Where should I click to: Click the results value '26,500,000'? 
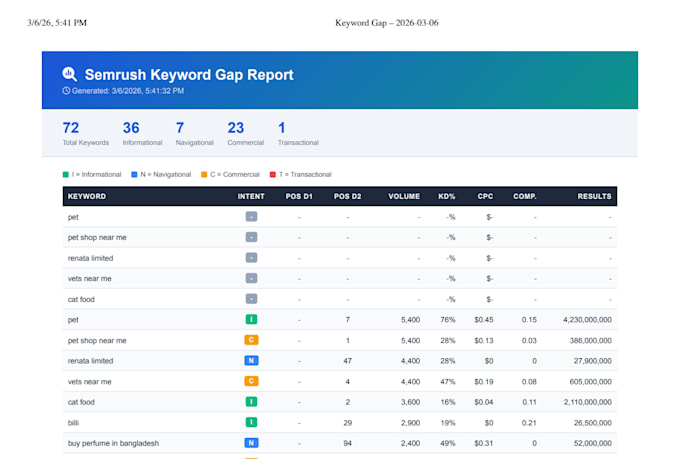593,423
